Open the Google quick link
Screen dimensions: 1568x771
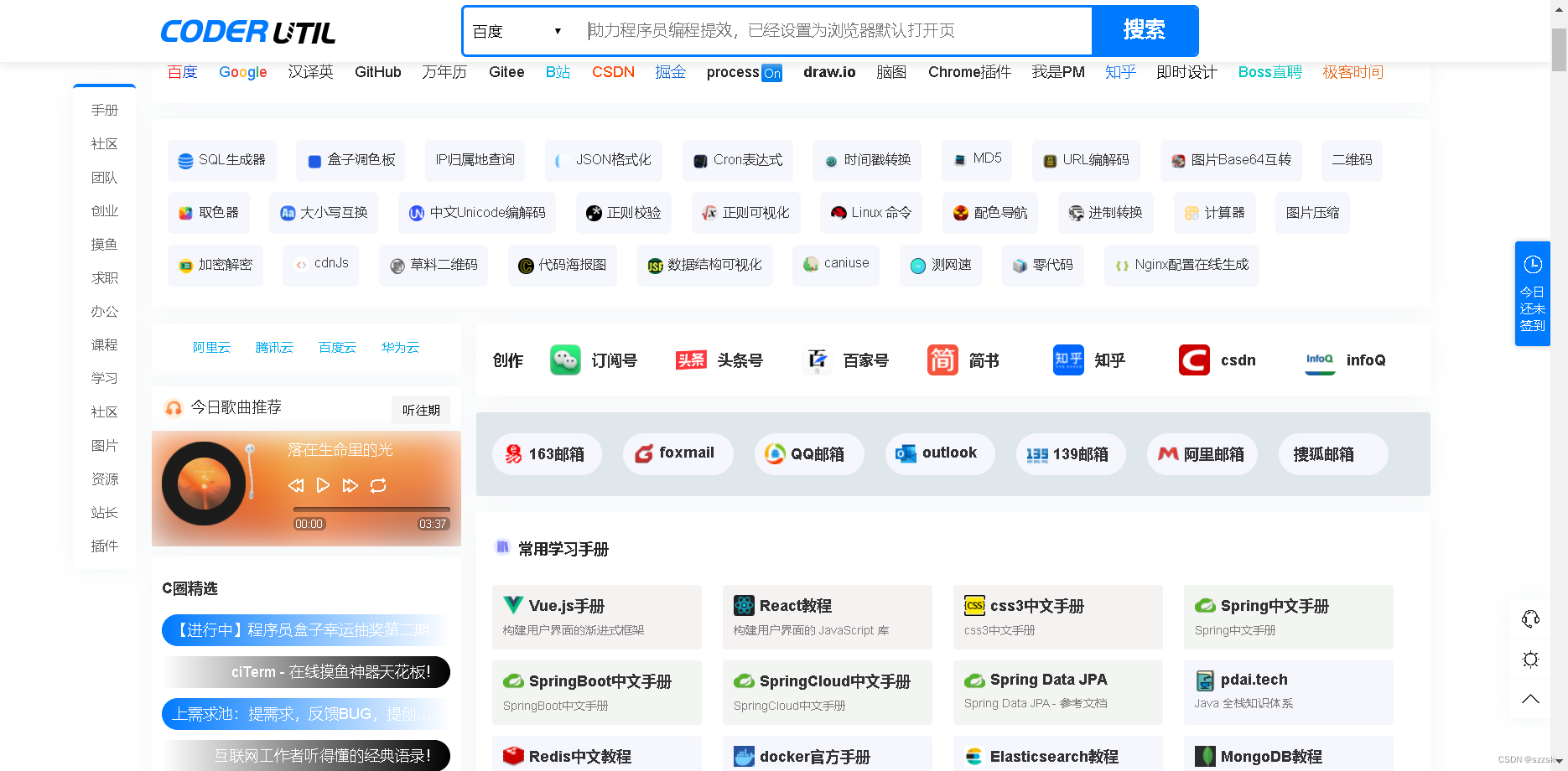(243, 72)
